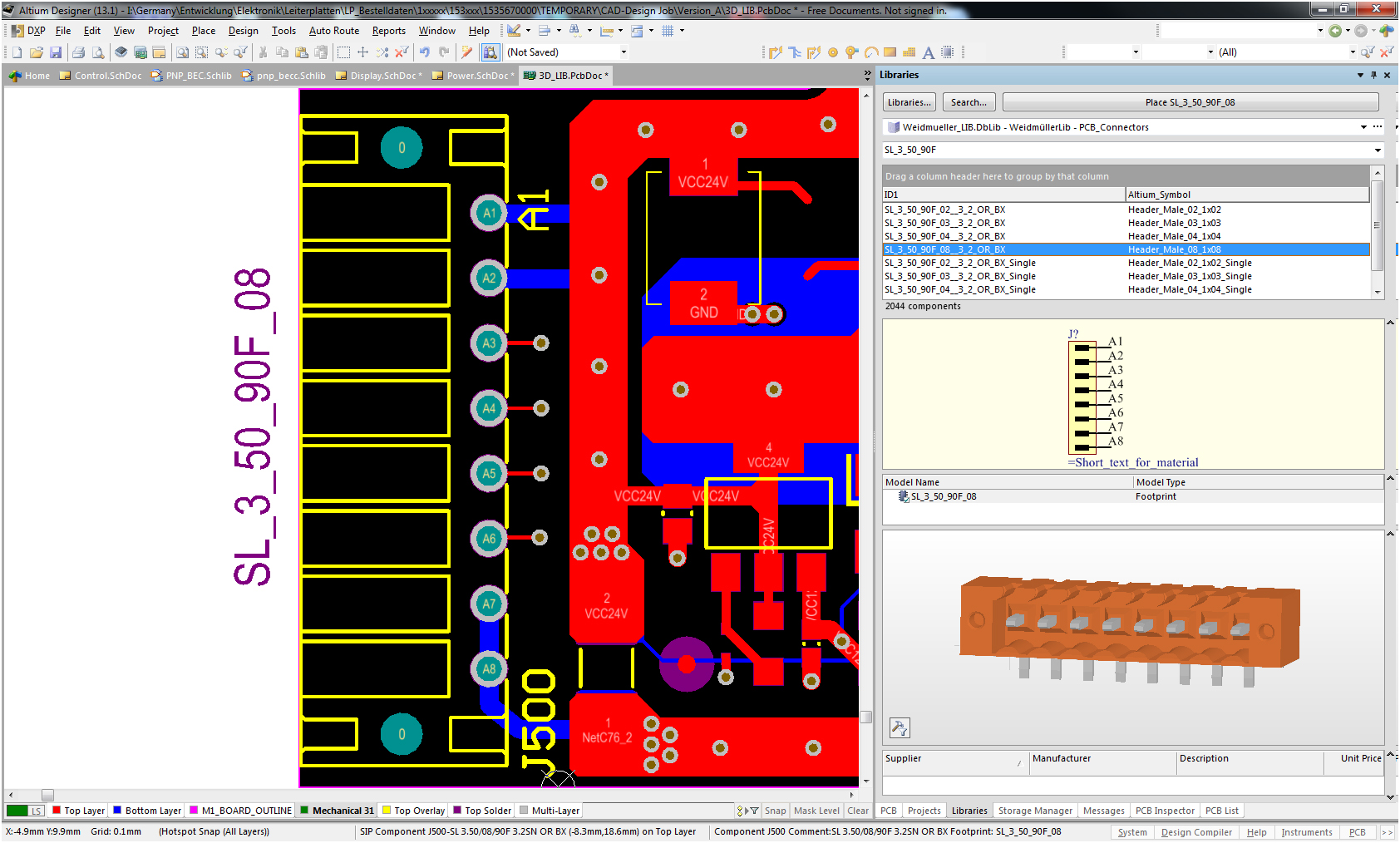This screenshot has height=843, width=1400.
Task: Pin the Libraries panel with the pushpin icon
Action: click(1373, 75)
